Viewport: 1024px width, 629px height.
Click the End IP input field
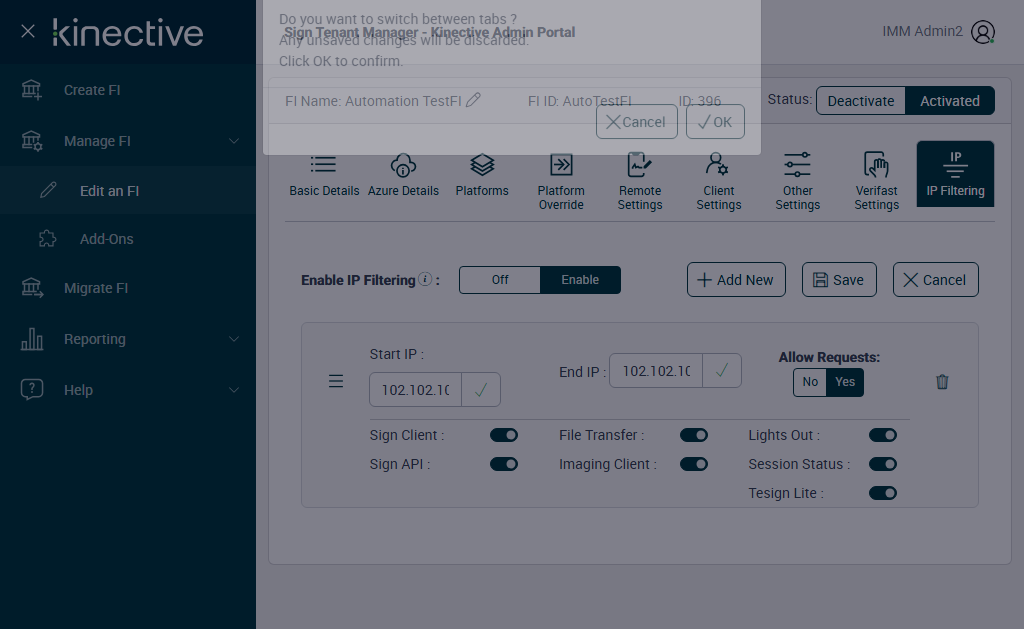pyautogui.click(x=656, y=371)
